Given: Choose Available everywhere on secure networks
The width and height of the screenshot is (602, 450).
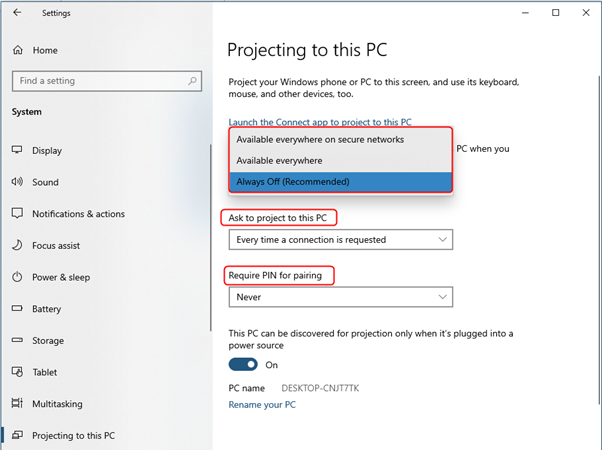Looking at the screenshot, I should click(x=320, y=139).
